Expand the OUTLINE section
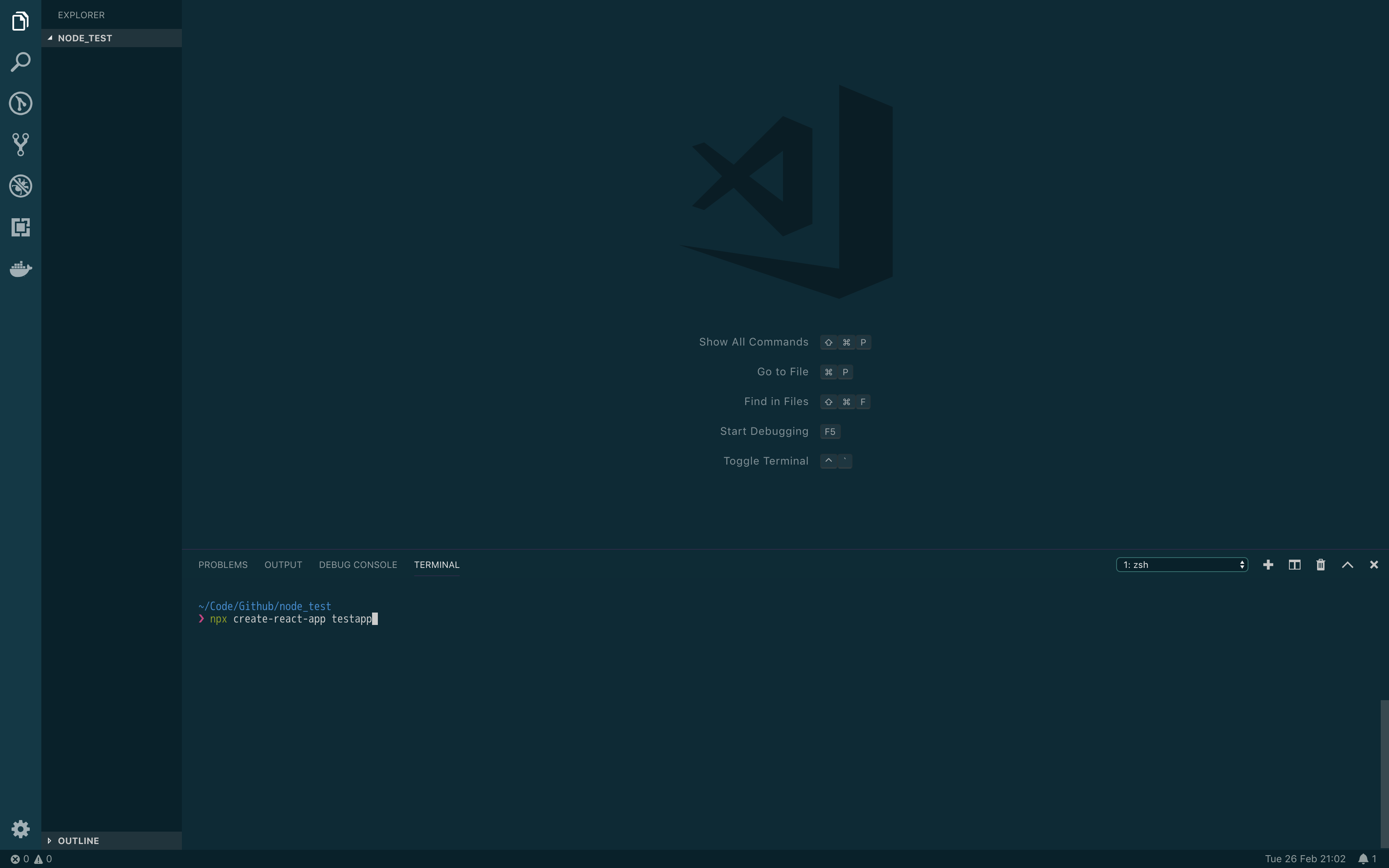1389x868 pixels. tap(78, 840)
